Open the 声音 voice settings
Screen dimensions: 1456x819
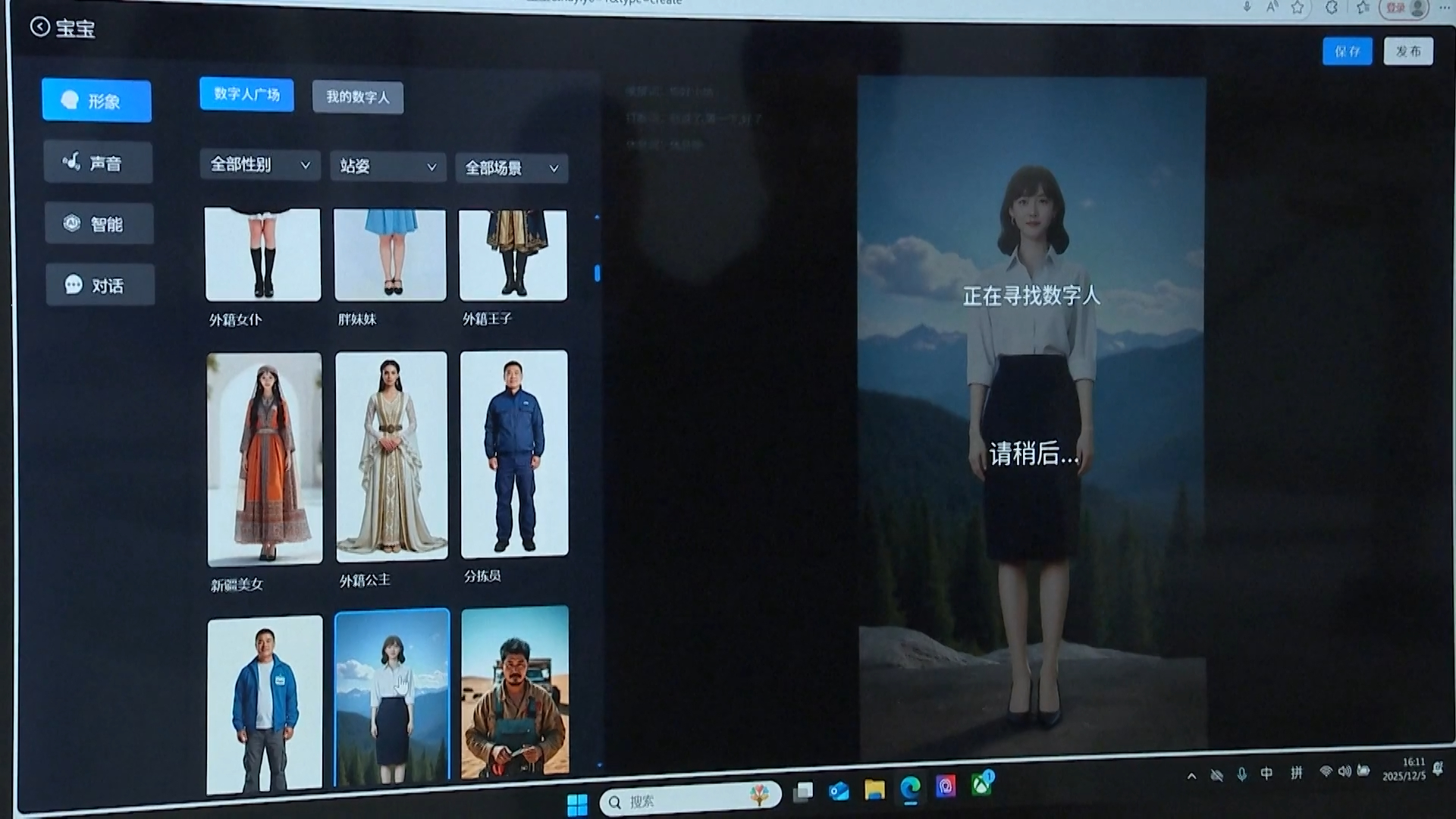[98, 163]
